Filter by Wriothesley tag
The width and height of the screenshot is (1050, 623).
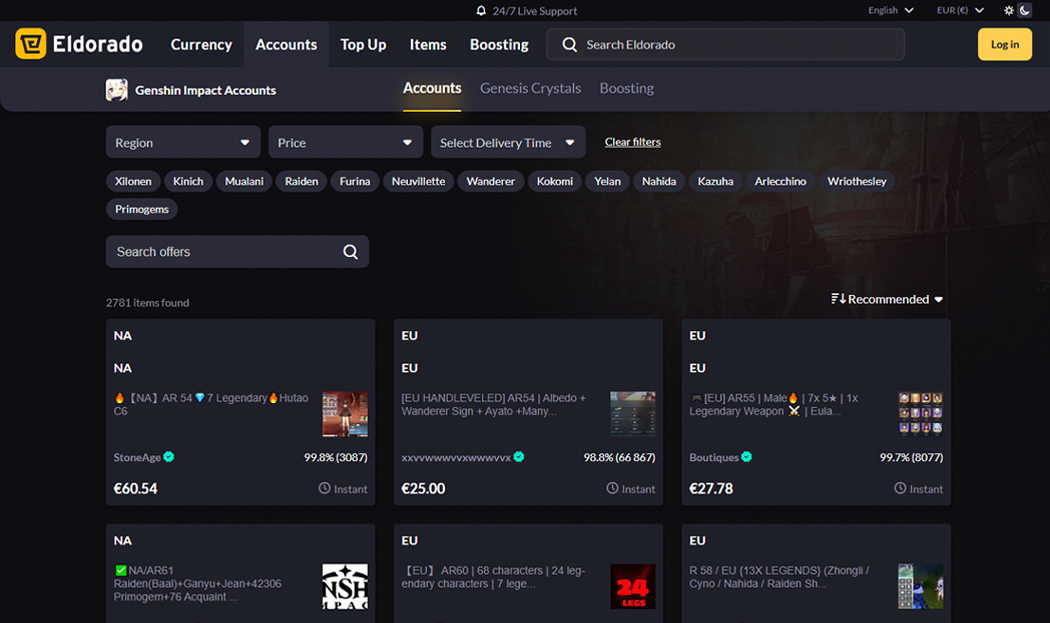pyautogui.click(x=856, y=182)
